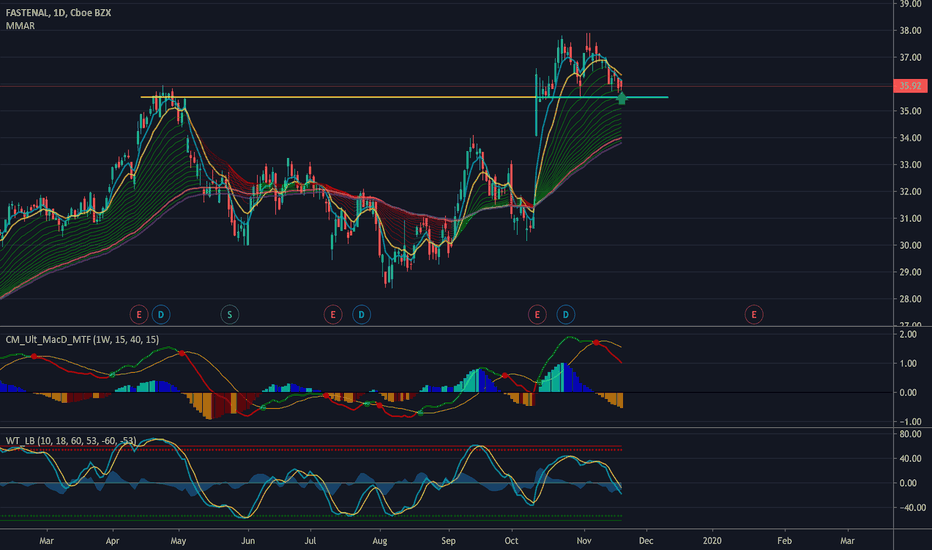932x550 pixels.
Task: Click the Aug label on the time axis
Action: 380,540
